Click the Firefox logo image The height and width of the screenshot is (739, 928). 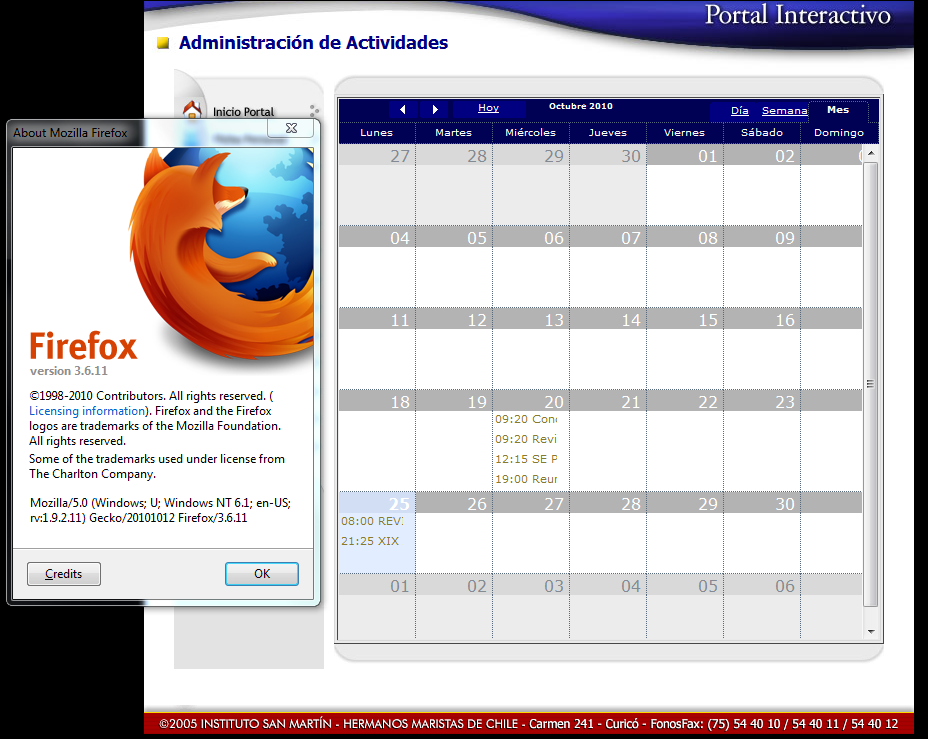coord(223,254)
